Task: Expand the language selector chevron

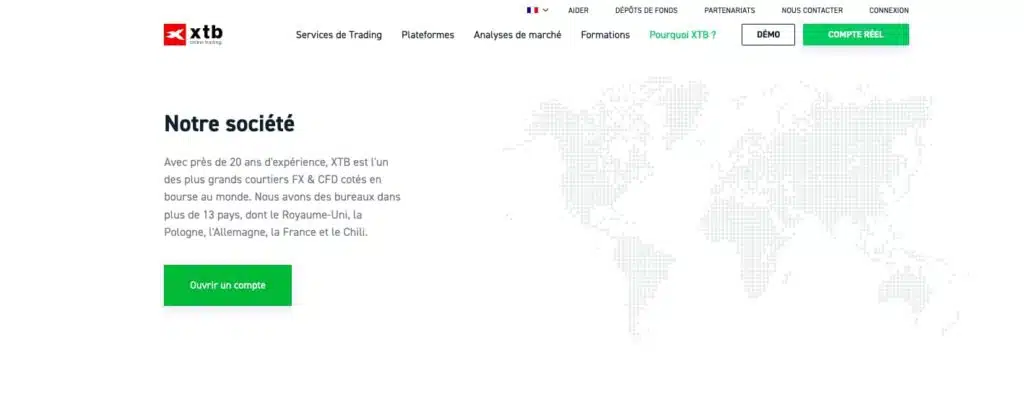Action: [545, 10]
